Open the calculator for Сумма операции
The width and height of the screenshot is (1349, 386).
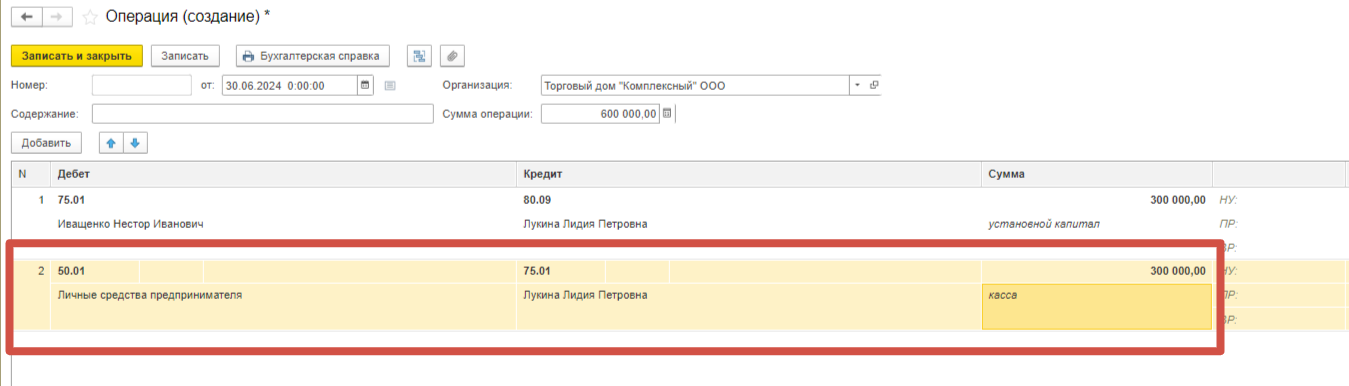coord(668,114)
